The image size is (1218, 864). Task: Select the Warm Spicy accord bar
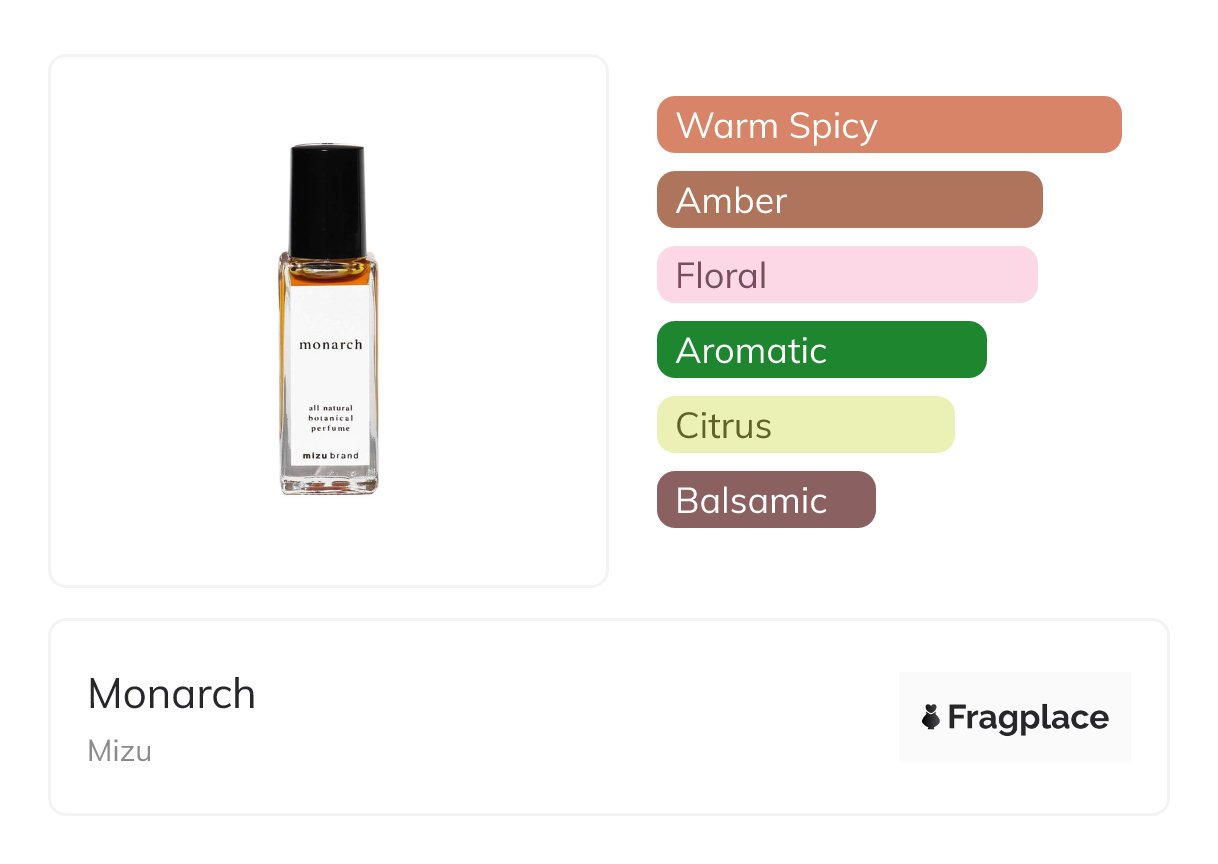[x=888, y=125]
